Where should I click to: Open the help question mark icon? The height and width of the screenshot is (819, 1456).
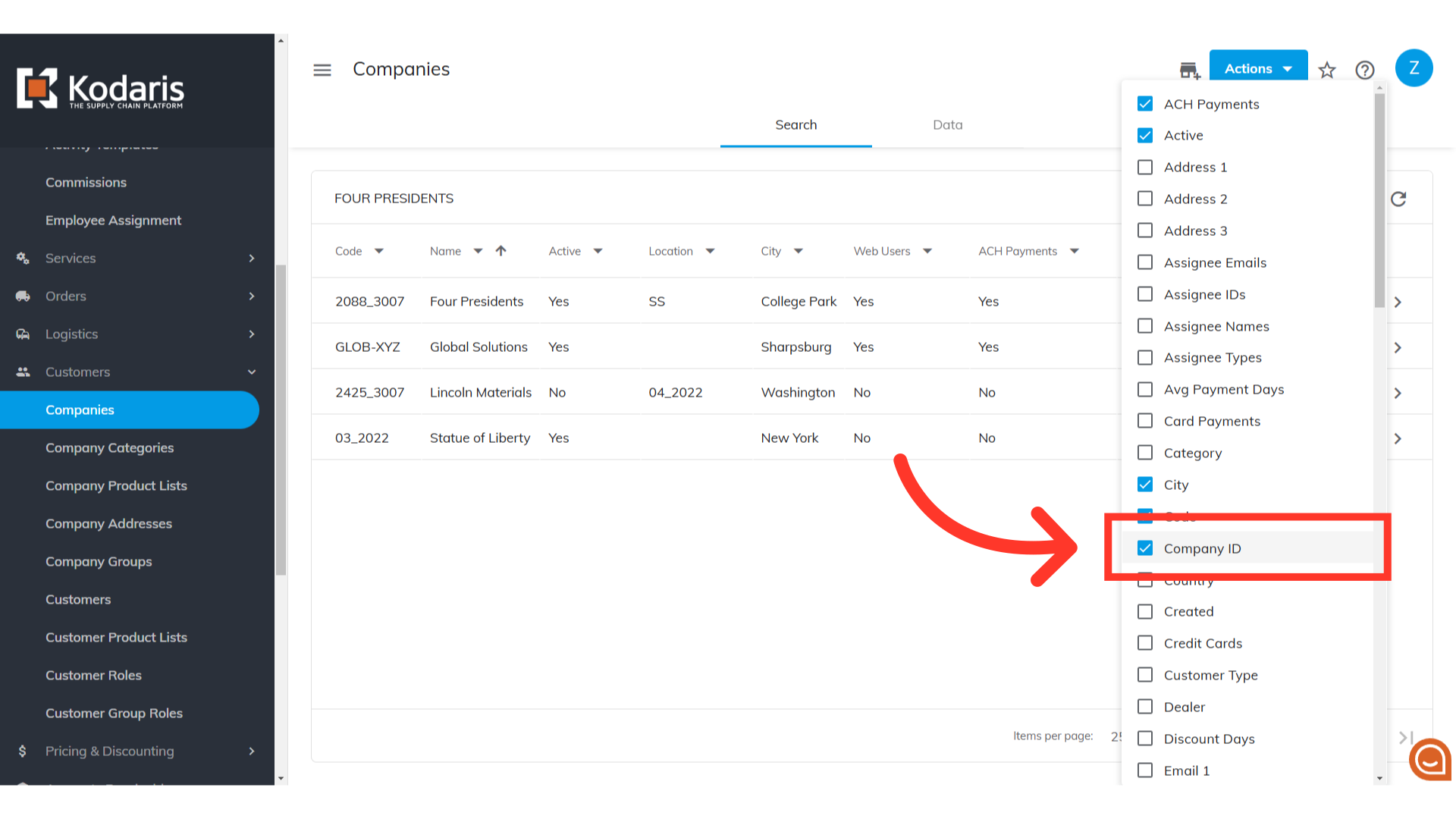(1364, 70)
